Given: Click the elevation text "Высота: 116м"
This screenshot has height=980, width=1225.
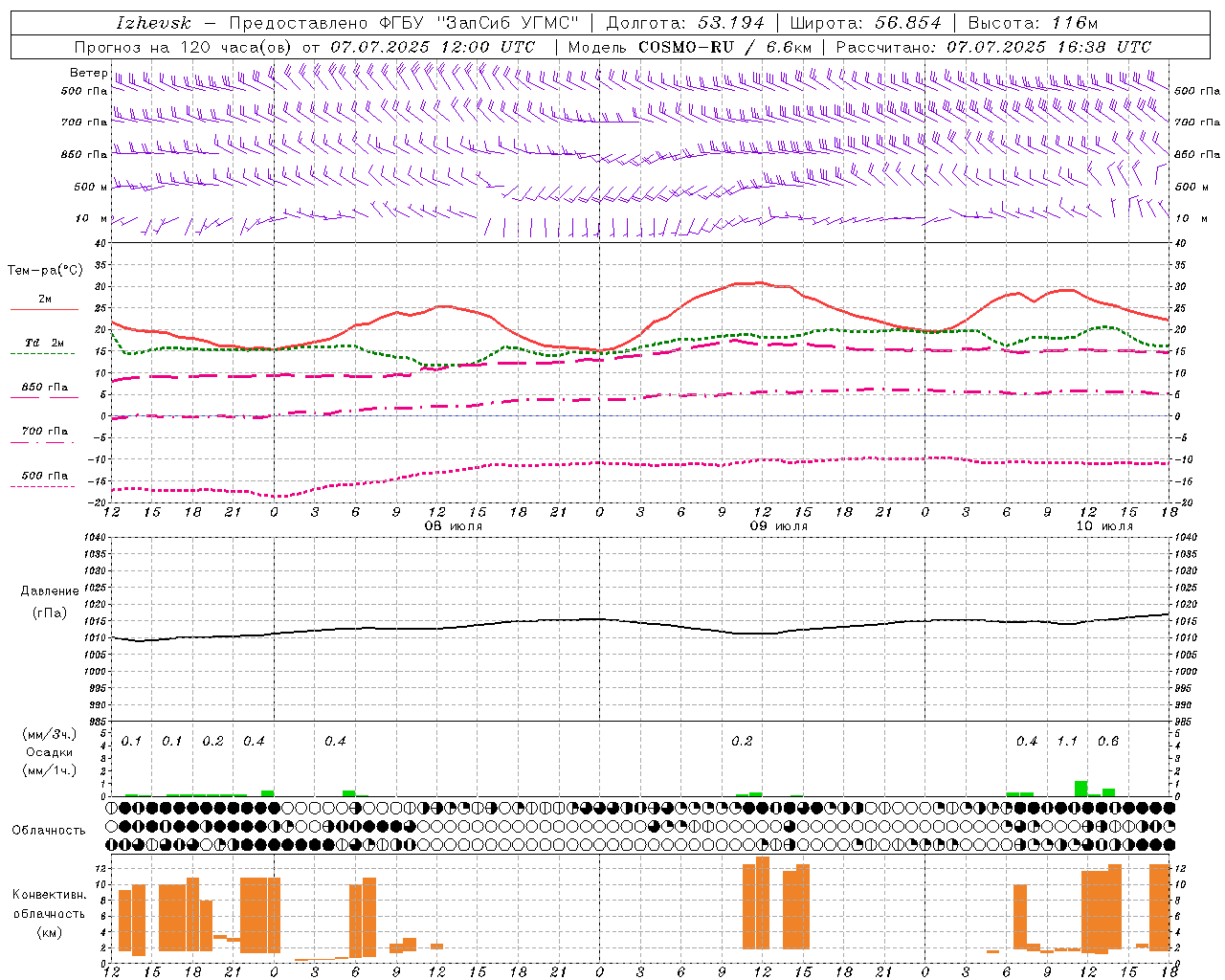Looking at the screenshot, I should tap(1034, 23).
